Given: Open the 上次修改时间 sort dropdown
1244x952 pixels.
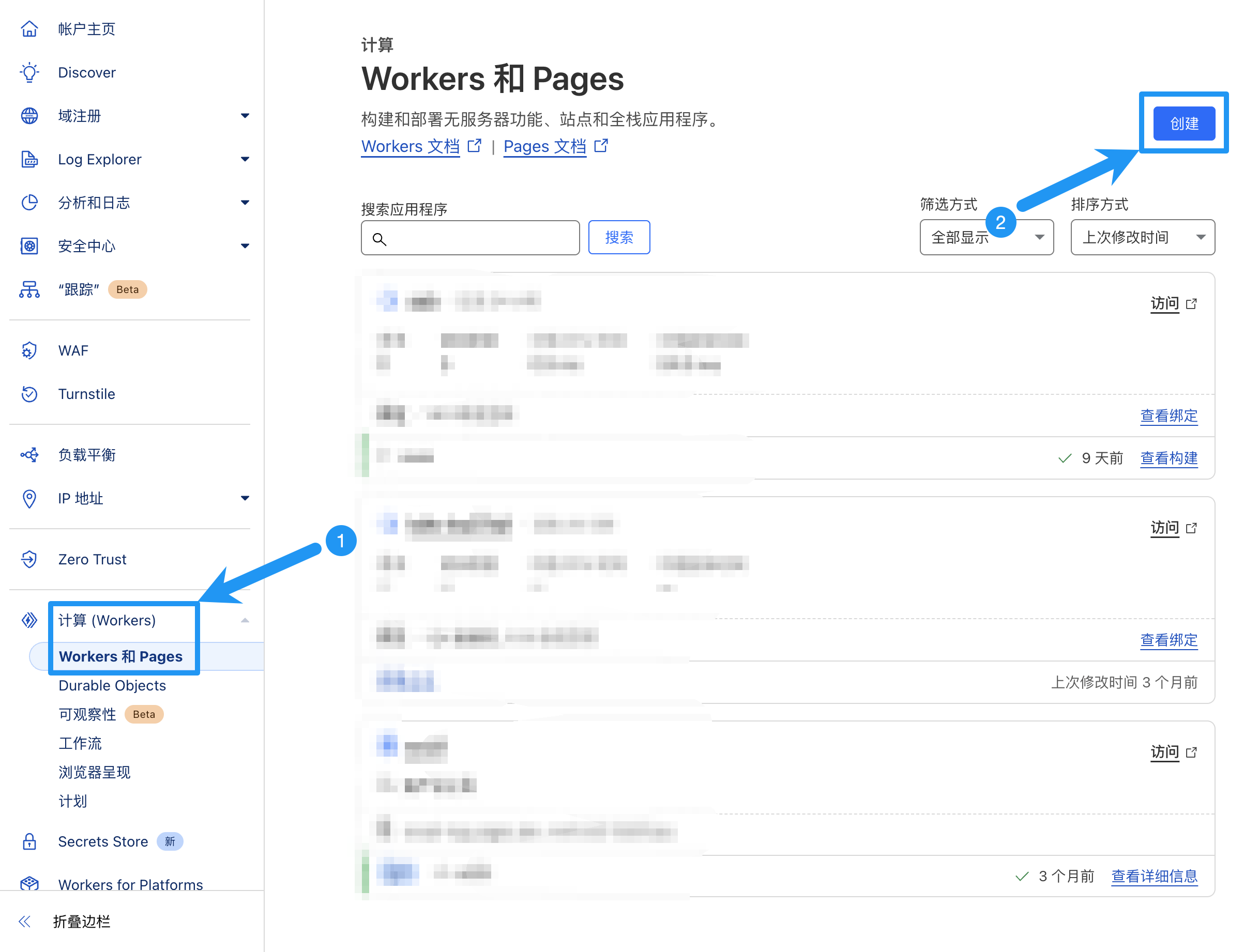Looking at the screenshot, I should (x=1143, y=237).
